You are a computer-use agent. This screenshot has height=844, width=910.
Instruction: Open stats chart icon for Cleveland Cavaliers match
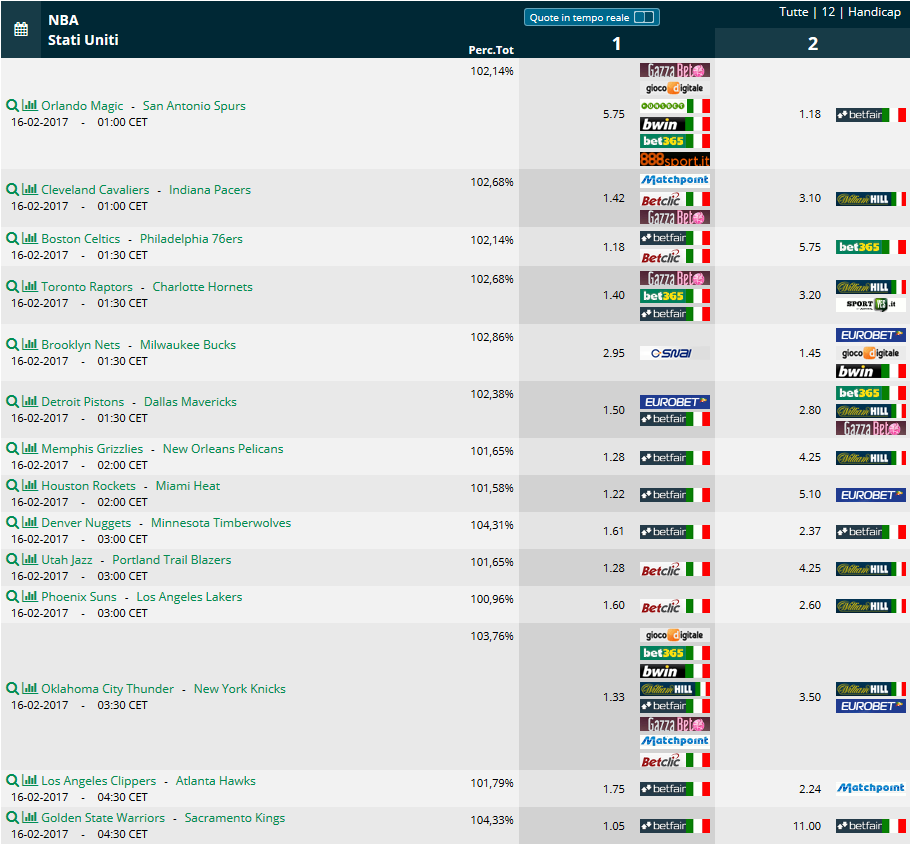30,189
